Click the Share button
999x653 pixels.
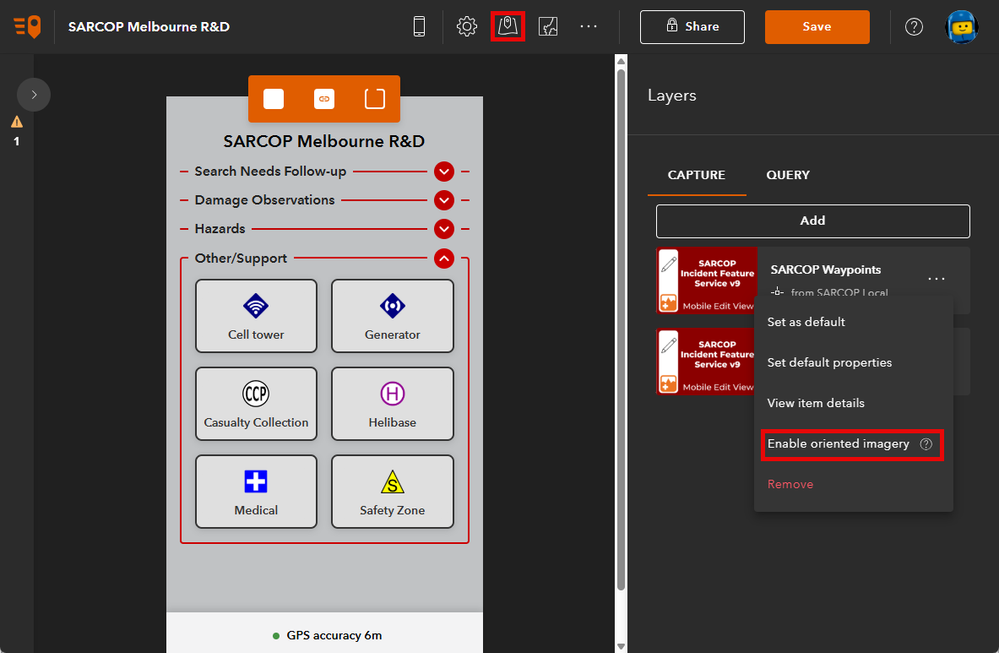692,27
